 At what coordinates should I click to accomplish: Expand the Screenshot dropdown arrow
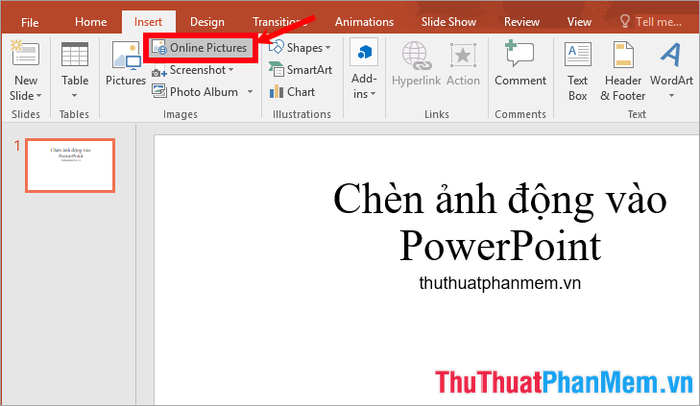tap(231, 70)
